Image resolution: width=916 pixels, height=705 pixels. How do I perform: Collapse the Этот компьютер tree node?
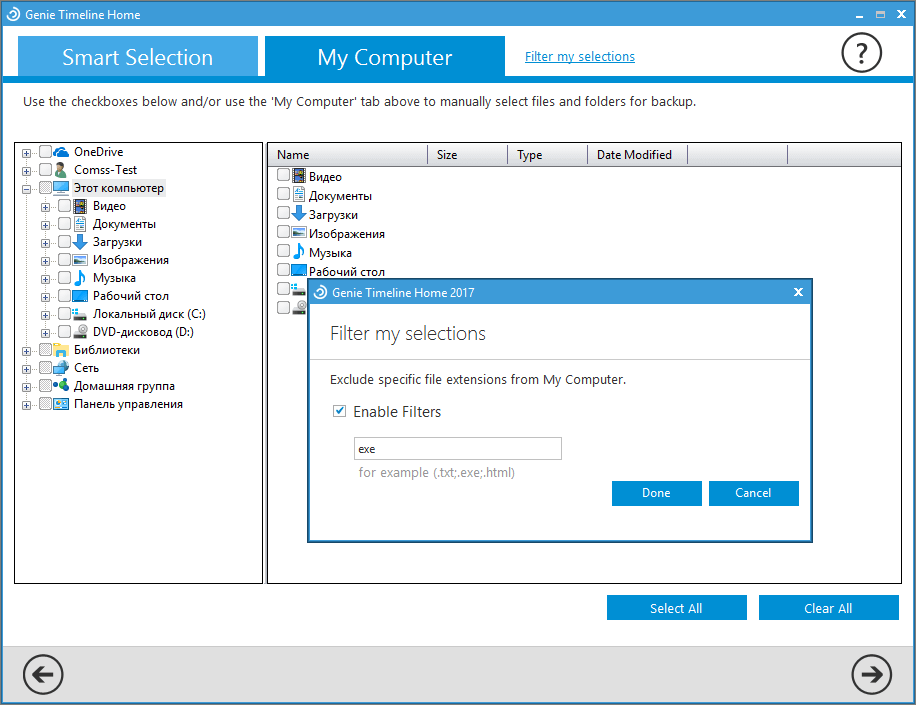[x=26, y=189]
